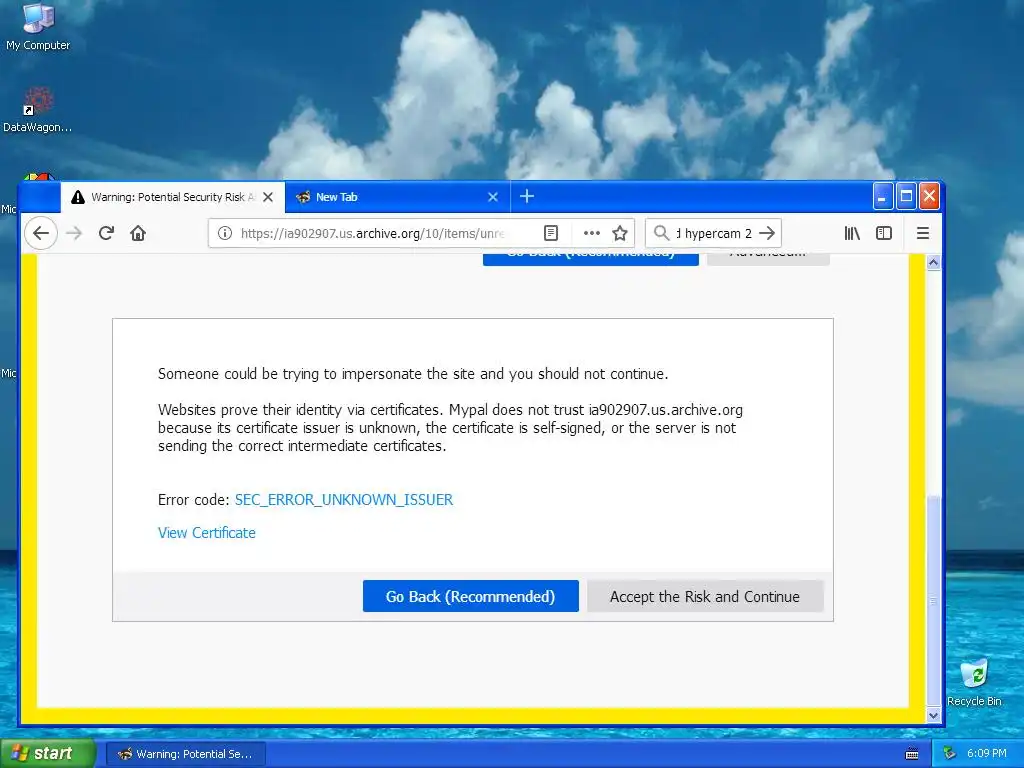Click the search magnifier icon
The image size is (1024, 768).
662,233
